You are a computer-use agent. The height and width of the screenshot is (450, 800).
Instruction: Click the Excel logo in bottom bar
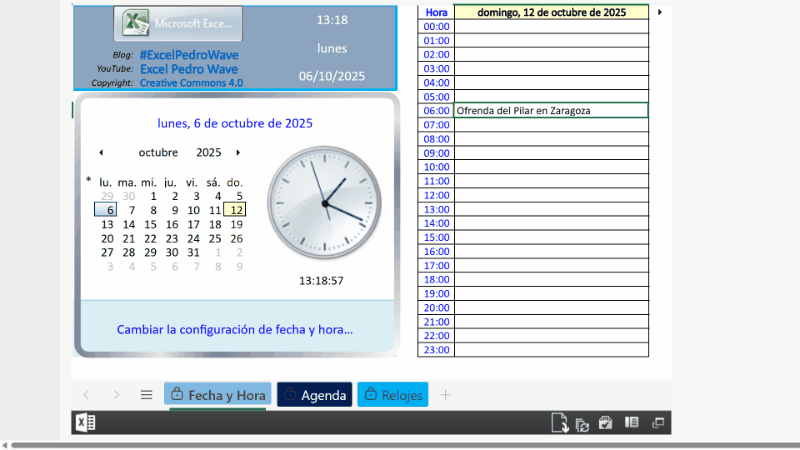coord(85,423)
